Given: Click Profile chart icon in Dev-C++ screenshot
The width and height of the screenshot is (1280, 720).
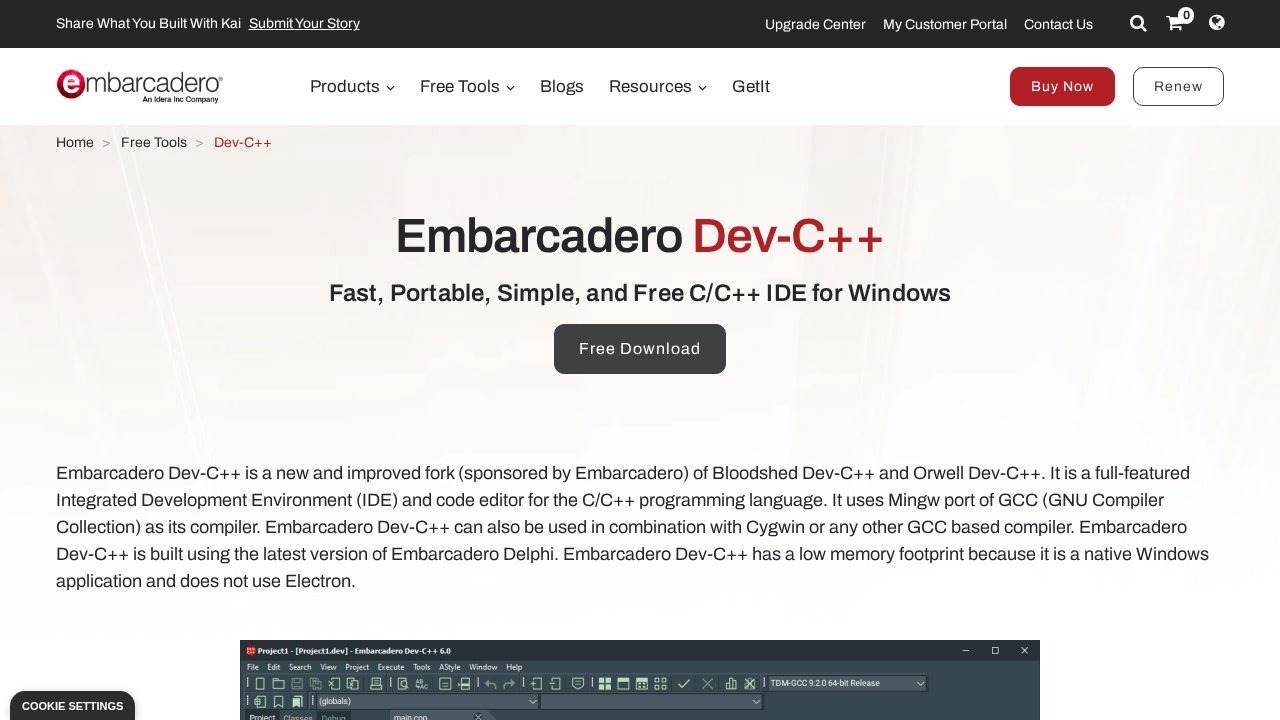Looking at the screenshot, I should (x=731, y=683).
